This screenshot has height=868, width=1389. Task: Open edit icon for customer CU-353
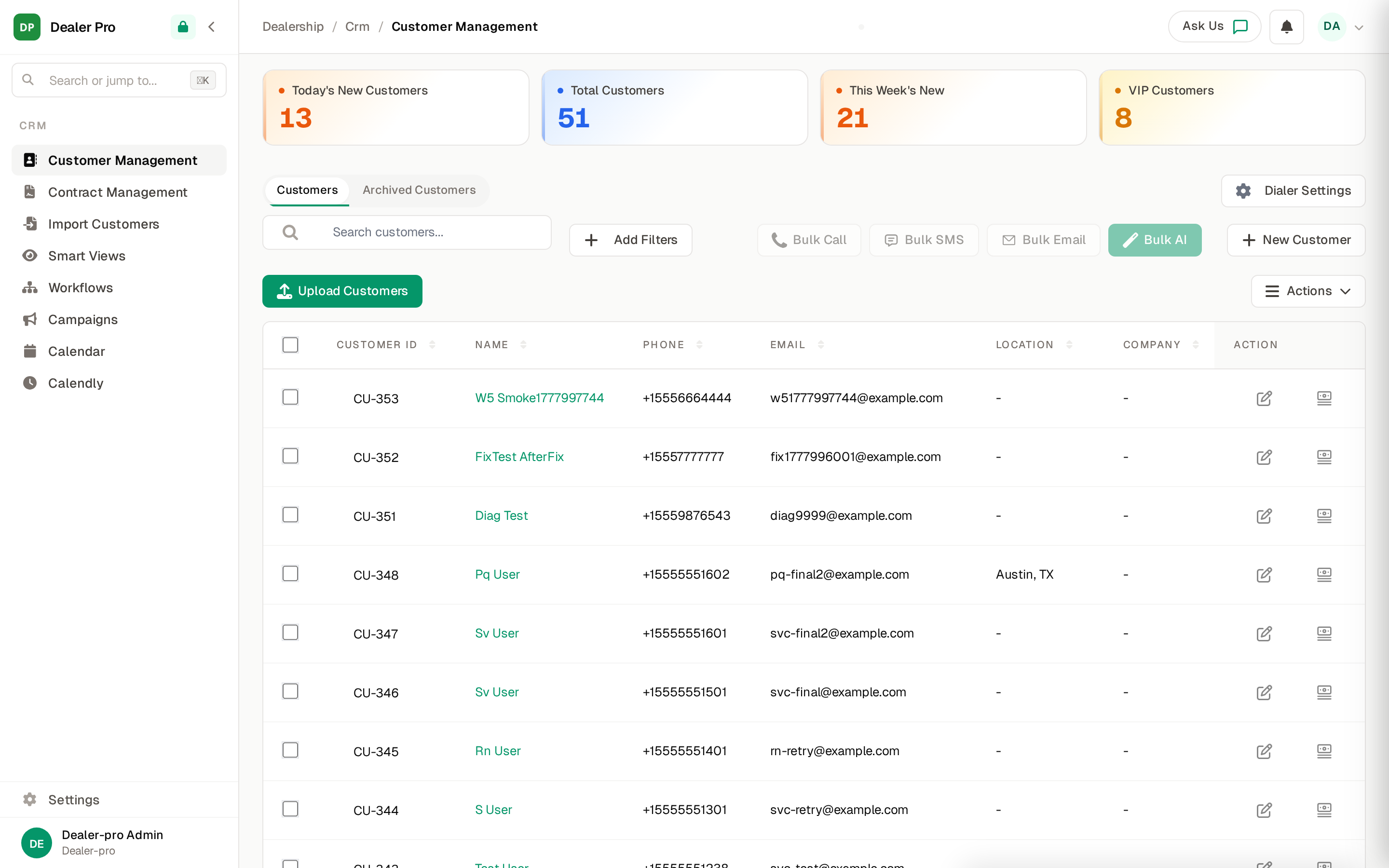pos(1264,398)
